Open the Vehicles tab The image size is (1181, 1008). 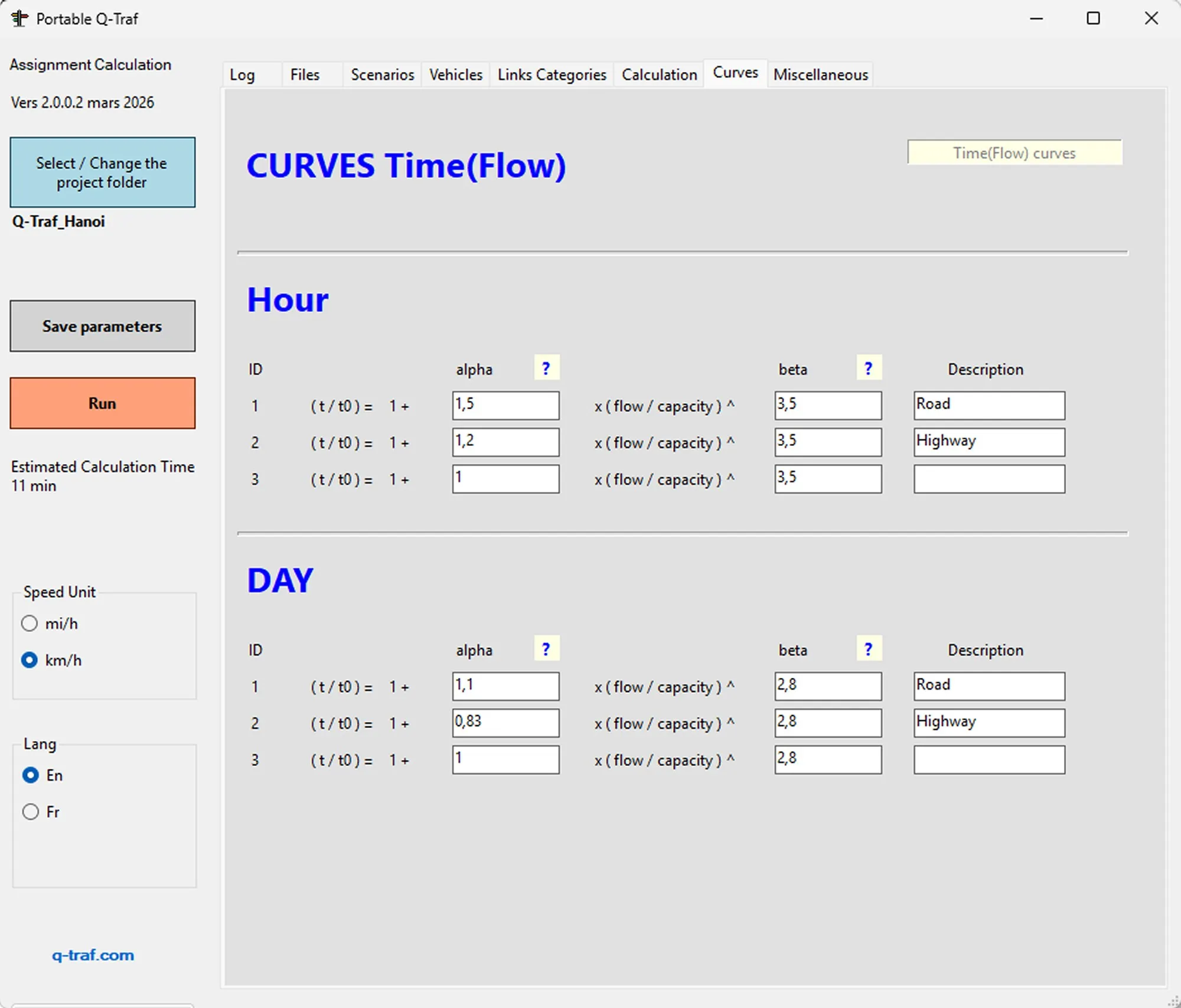coord(455,74)
